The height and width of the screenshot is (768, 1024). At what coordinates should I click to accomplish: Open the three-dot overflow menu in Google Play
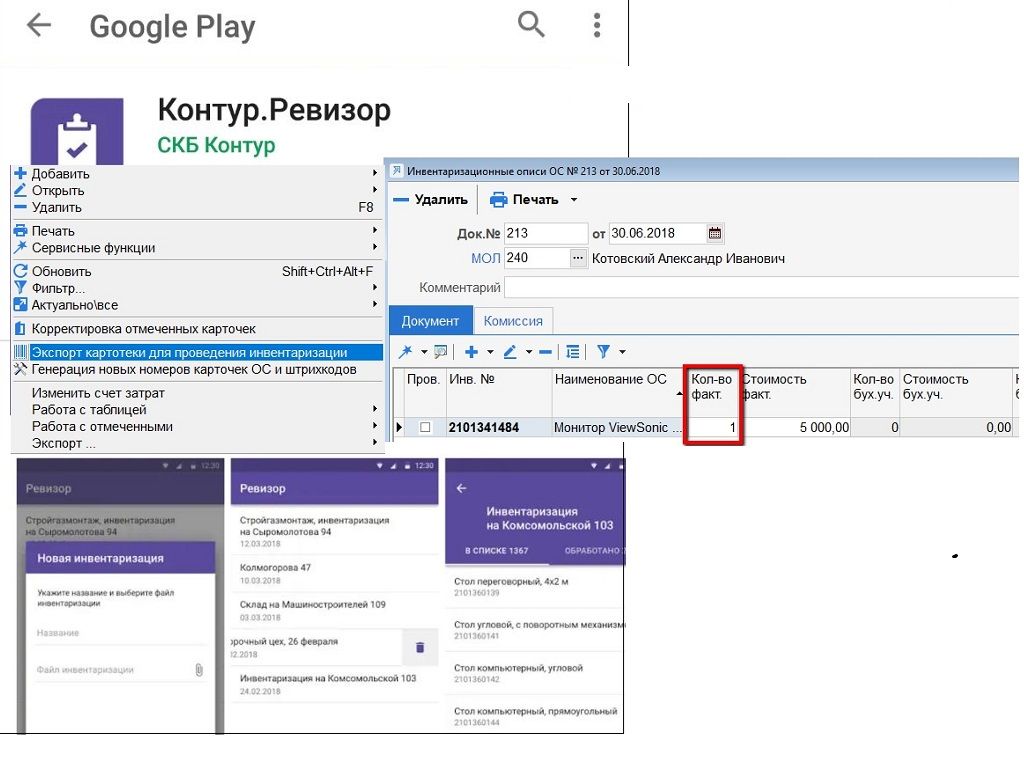[x=596, y=25]
